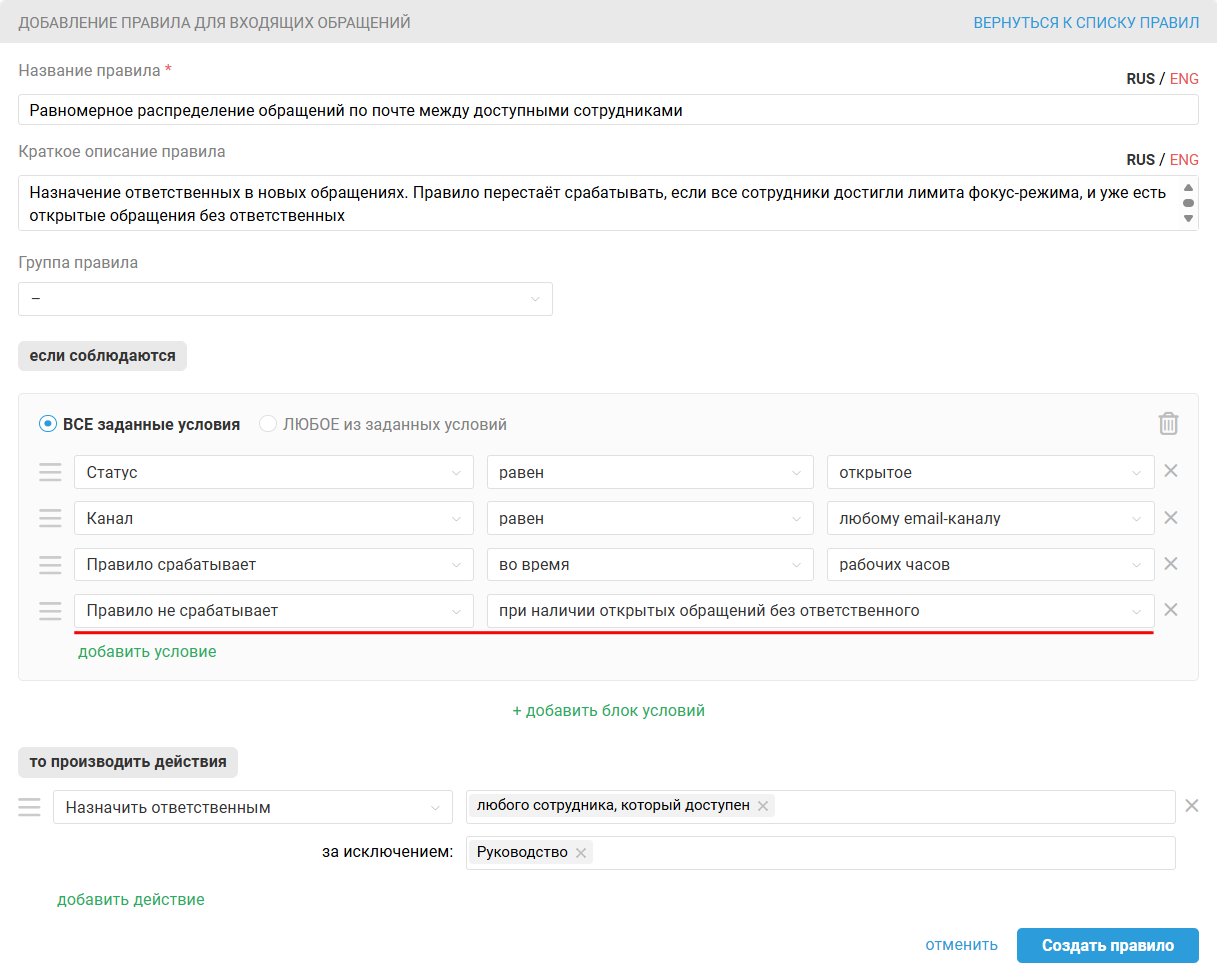Click the Название правила input field
Image resolution: width=1217 pixels, height=980 pixels.
coord(608,110)
